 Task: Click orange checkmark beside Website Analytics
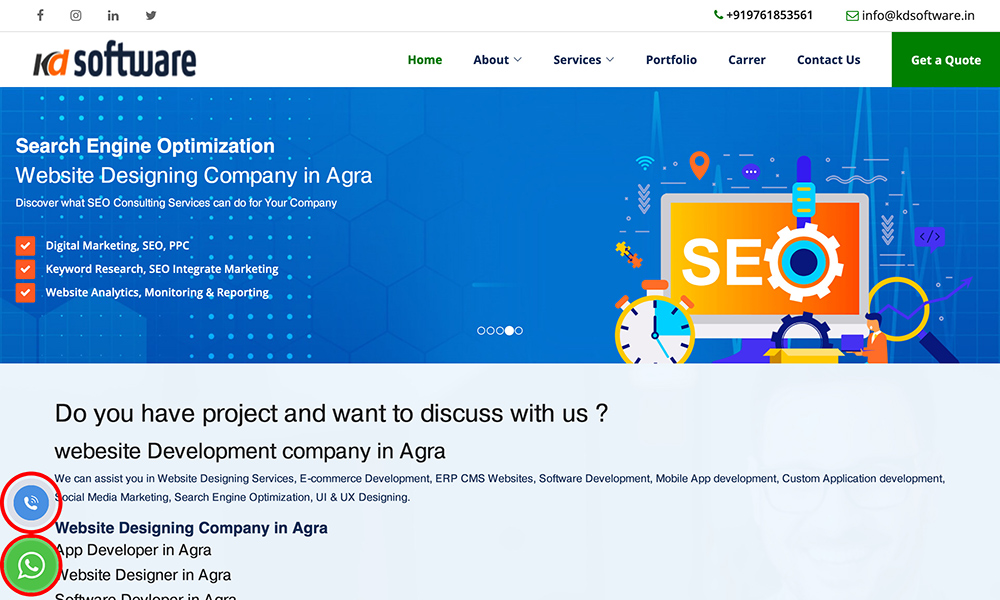coord(25,293)
